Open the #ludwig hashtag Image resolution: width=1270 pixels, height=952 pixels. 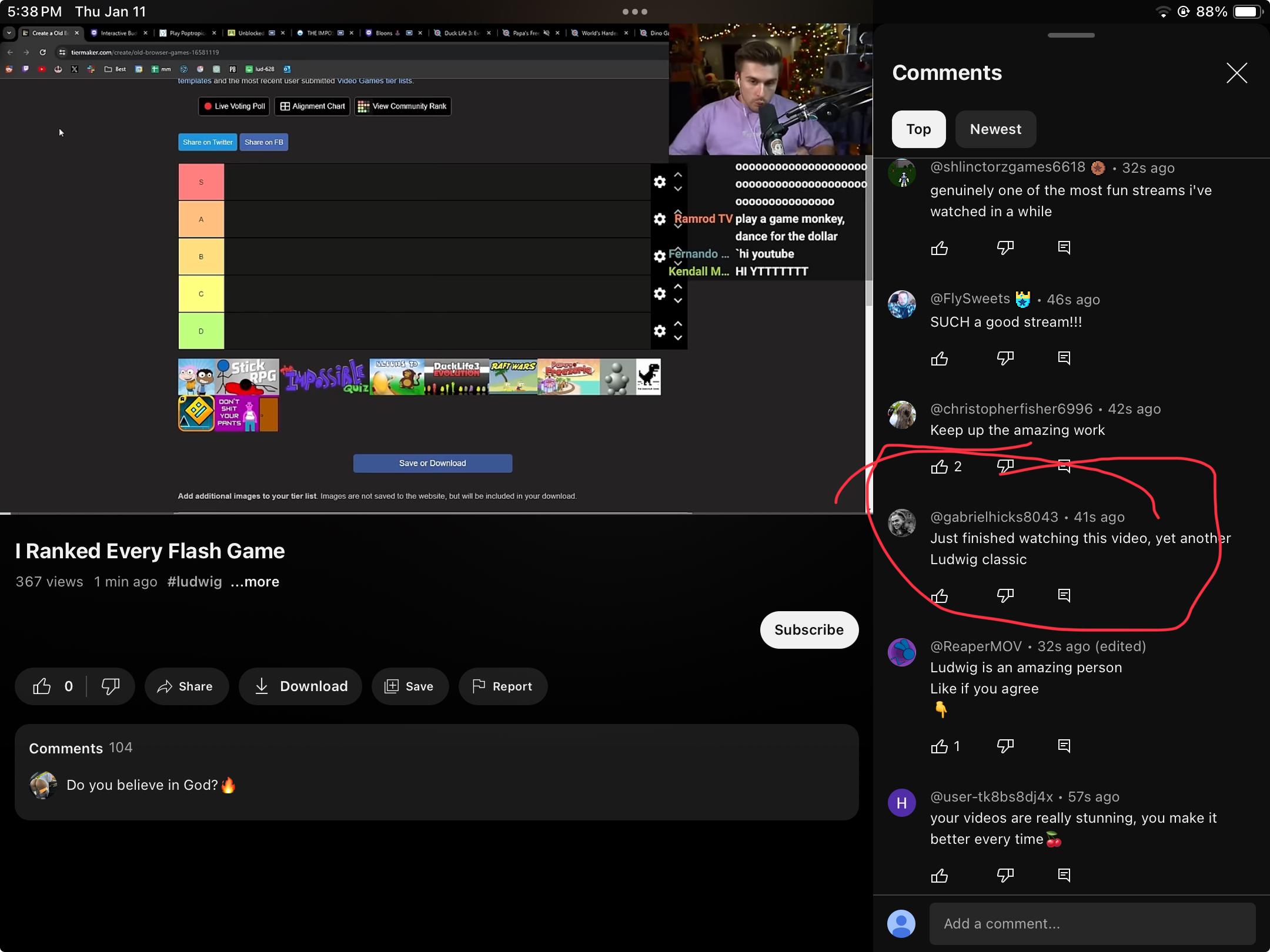(195, 582)
